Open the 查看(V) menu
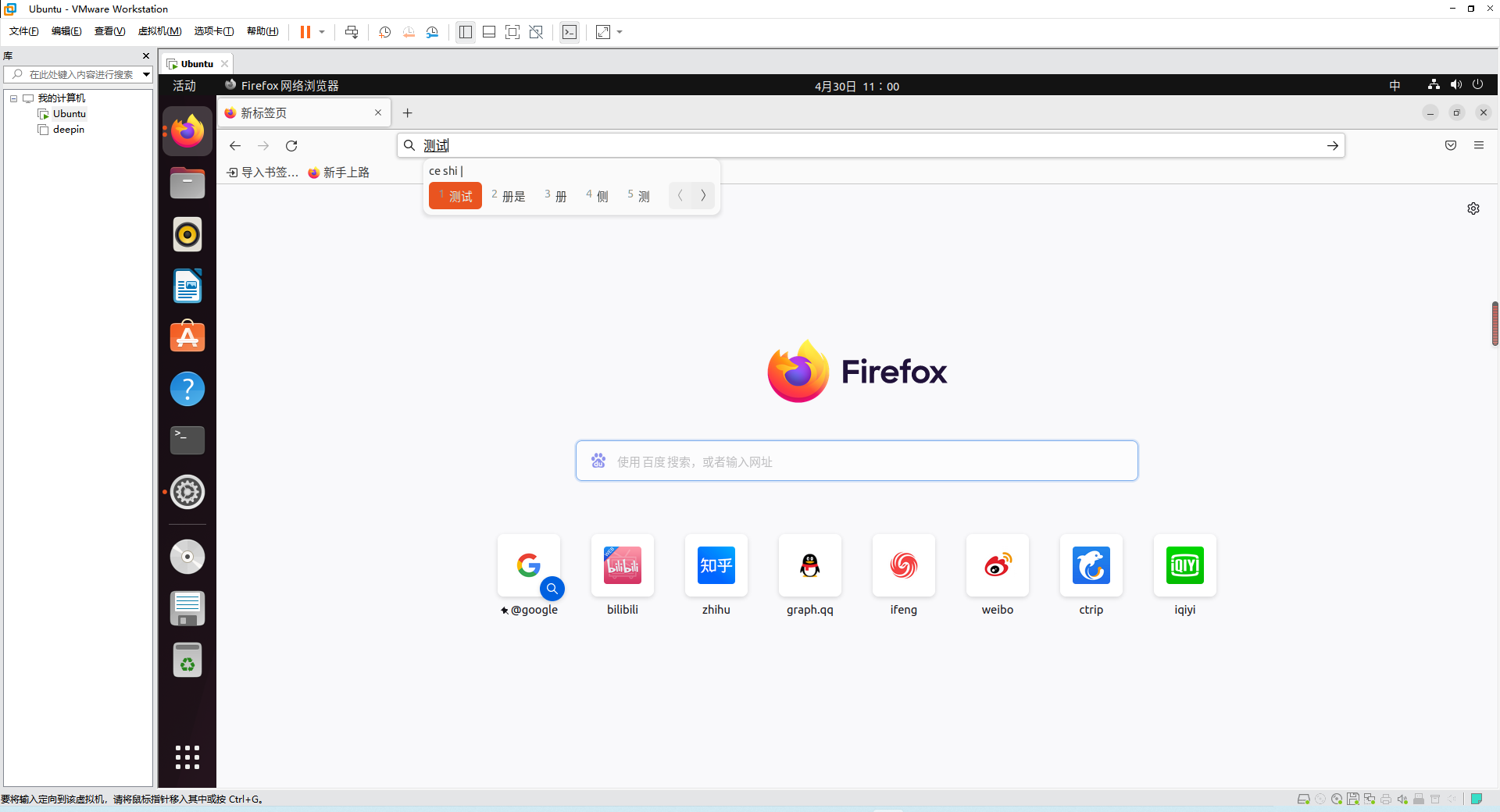 109,31
